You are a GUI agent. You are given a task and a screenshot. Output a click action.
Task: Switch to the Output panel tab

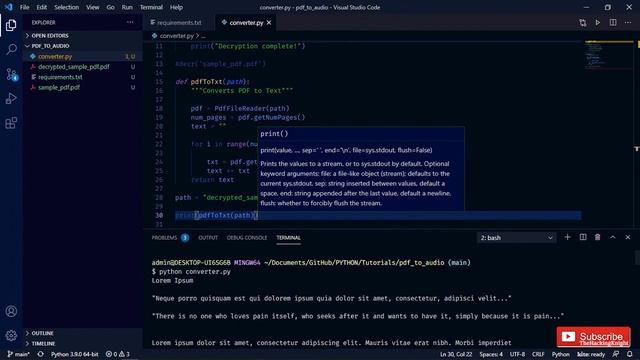tap(208, 238)
